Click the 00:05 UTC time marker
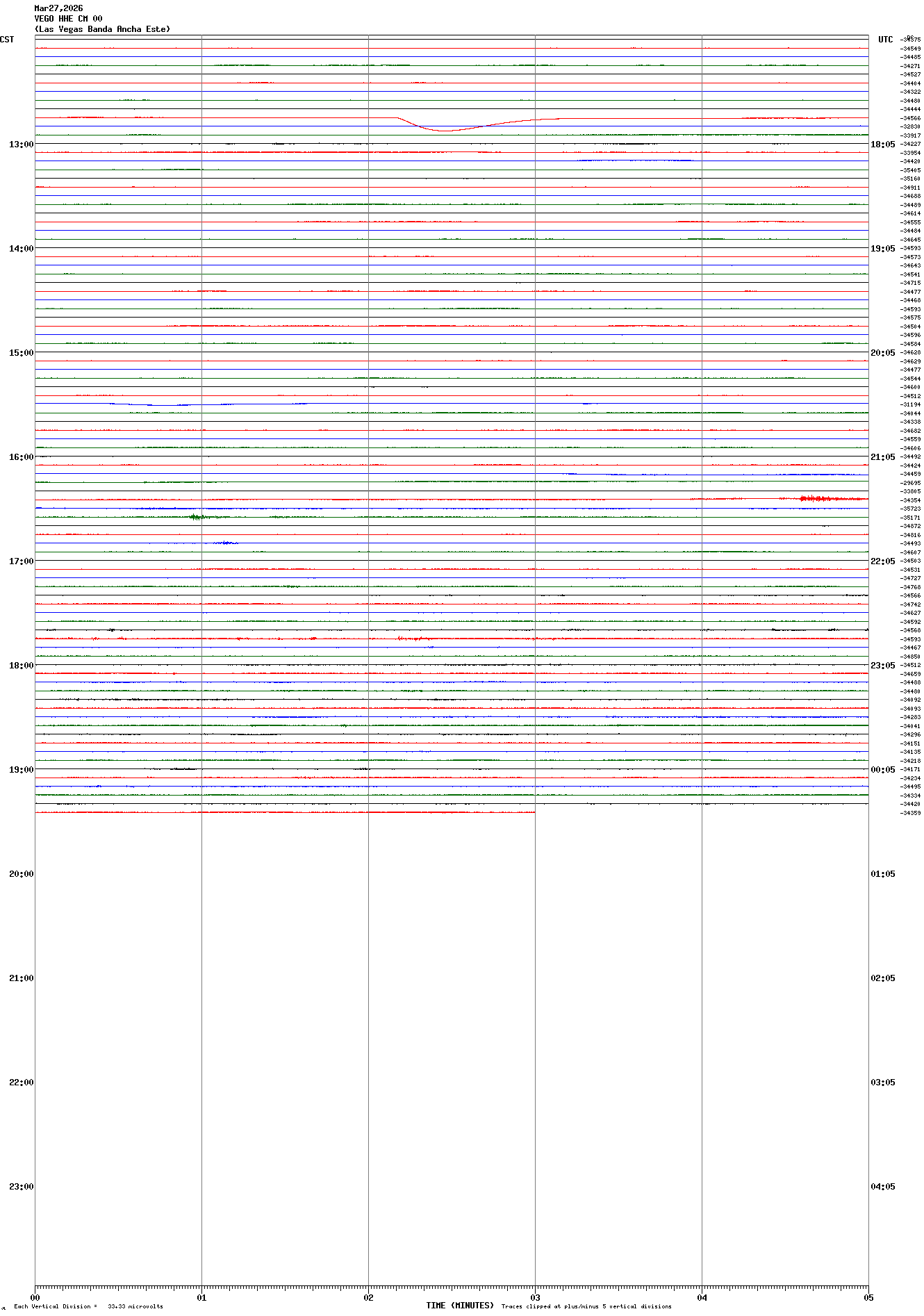The image size is (924, 1316). point(882,770)
